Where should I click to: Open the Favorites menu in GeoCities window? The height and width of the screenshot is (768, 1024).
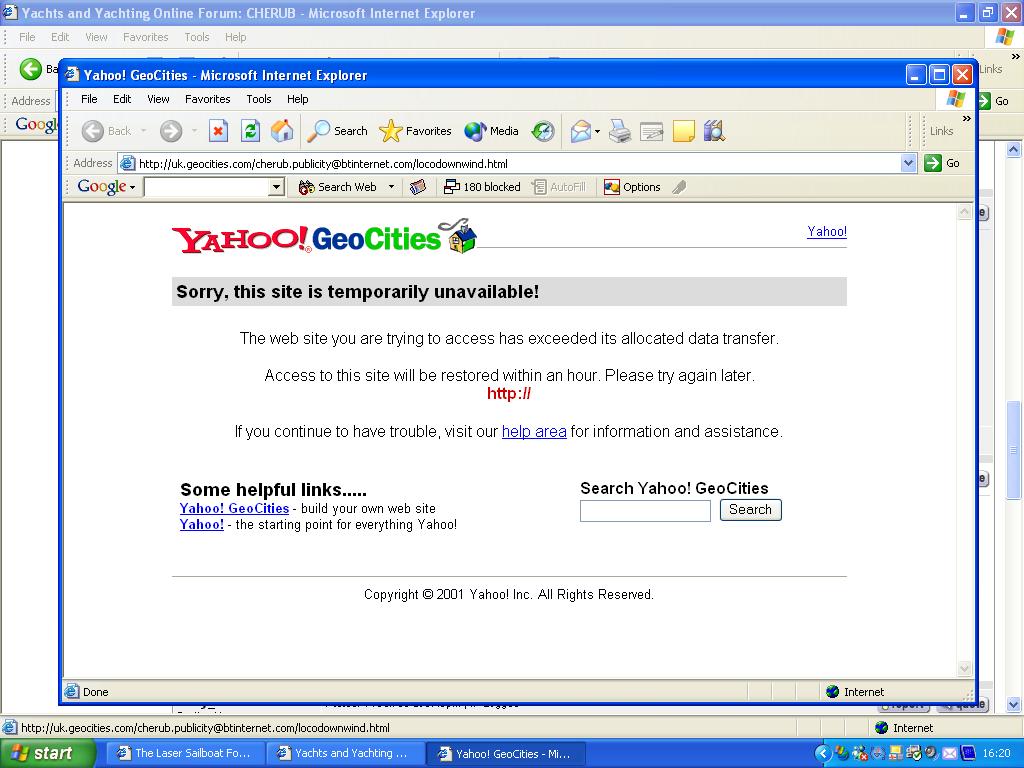(x=208, y=99)
